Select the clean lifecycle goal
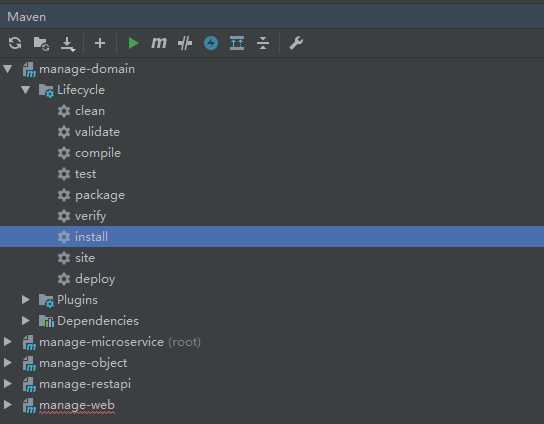Image resolution: width=544 pixels, height=424 pixels. tap(90, 111)
